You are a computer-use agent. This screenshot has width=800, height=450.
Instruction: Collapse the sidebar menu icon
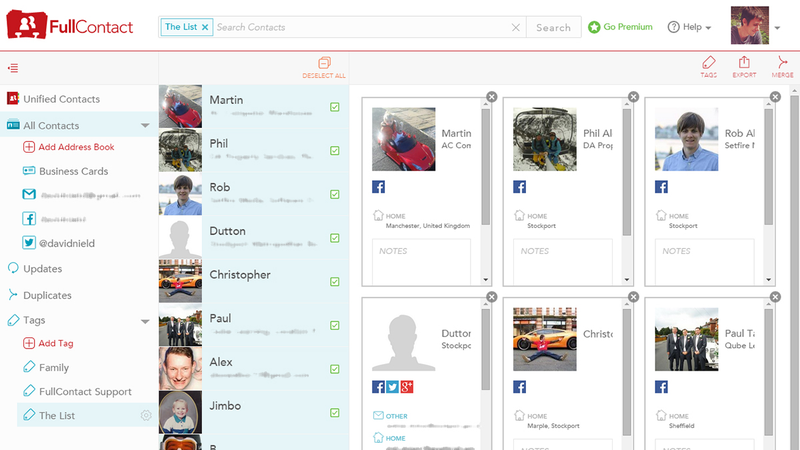(x=13, y=68)
